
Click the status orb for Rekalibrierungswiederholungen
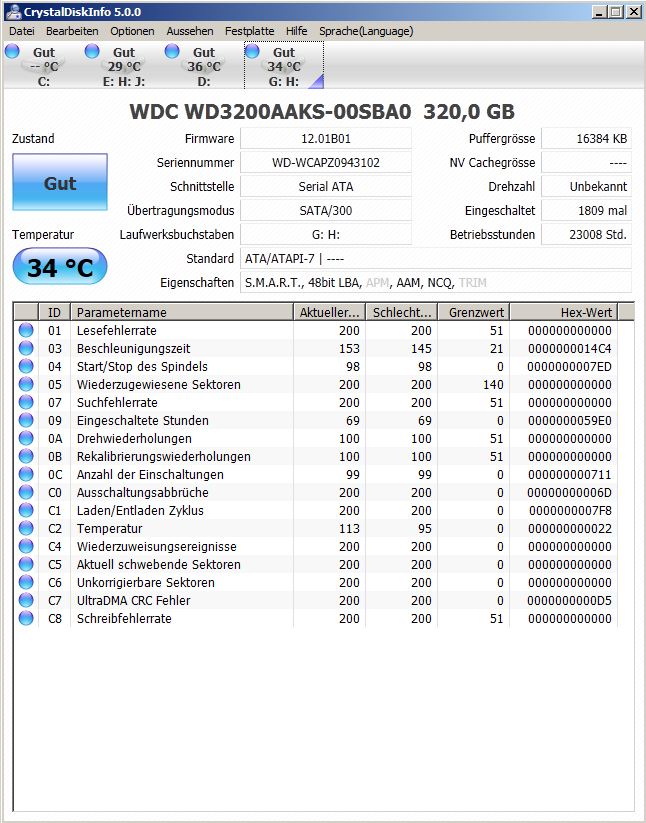[26, 456]
